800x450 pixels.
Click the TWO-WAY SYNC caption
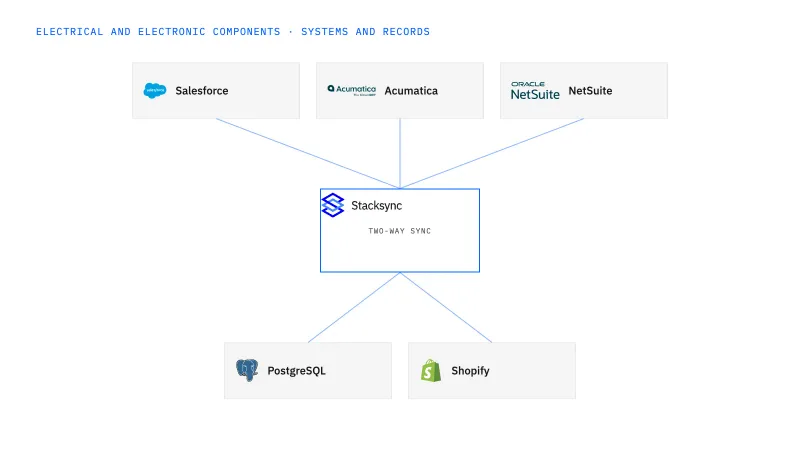[399, 231]
